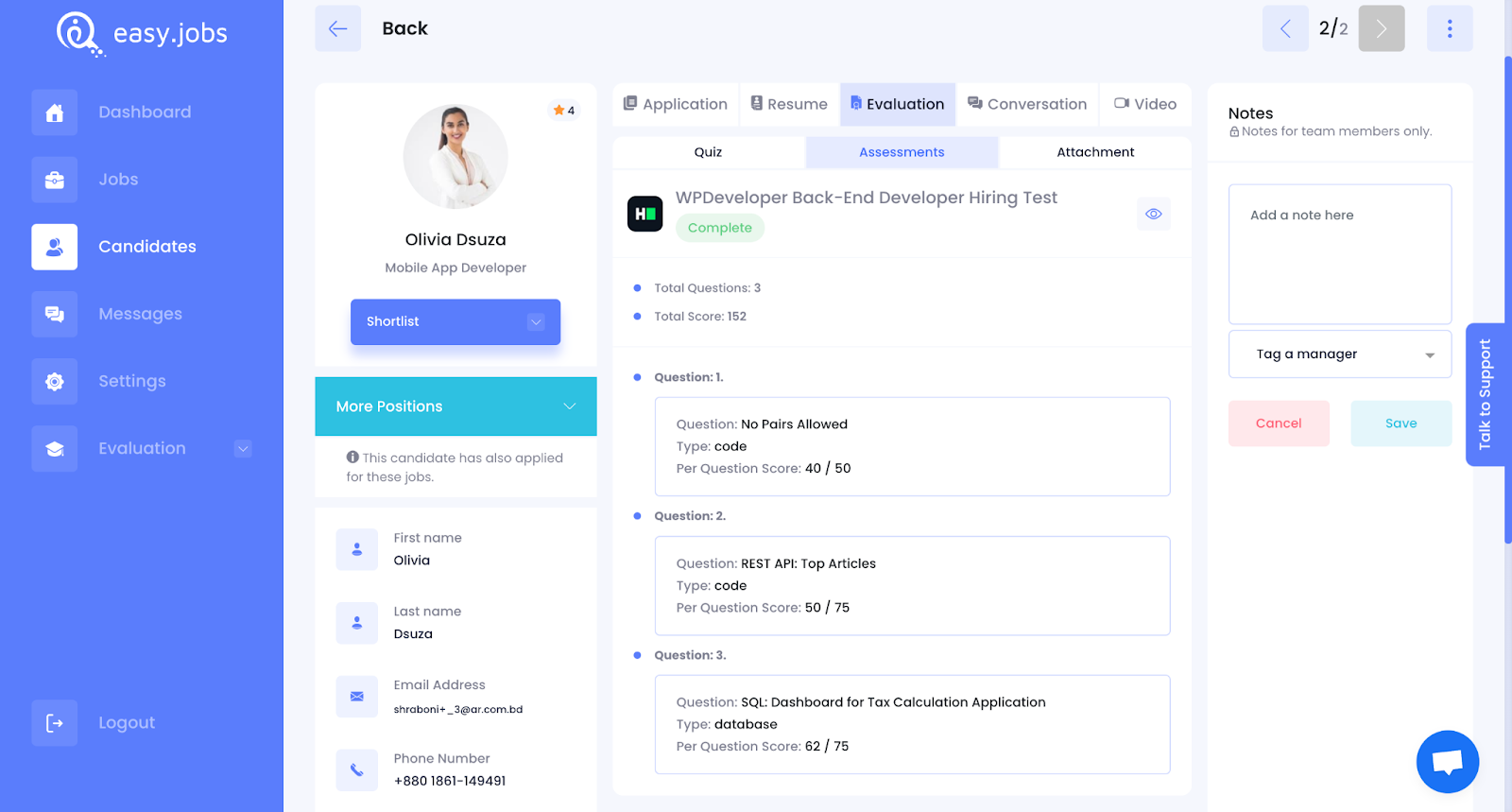The image size is (1512, 812).
Task: Open the three-dot options menu
Action: pyautogui.click(x=1450, y=28)
